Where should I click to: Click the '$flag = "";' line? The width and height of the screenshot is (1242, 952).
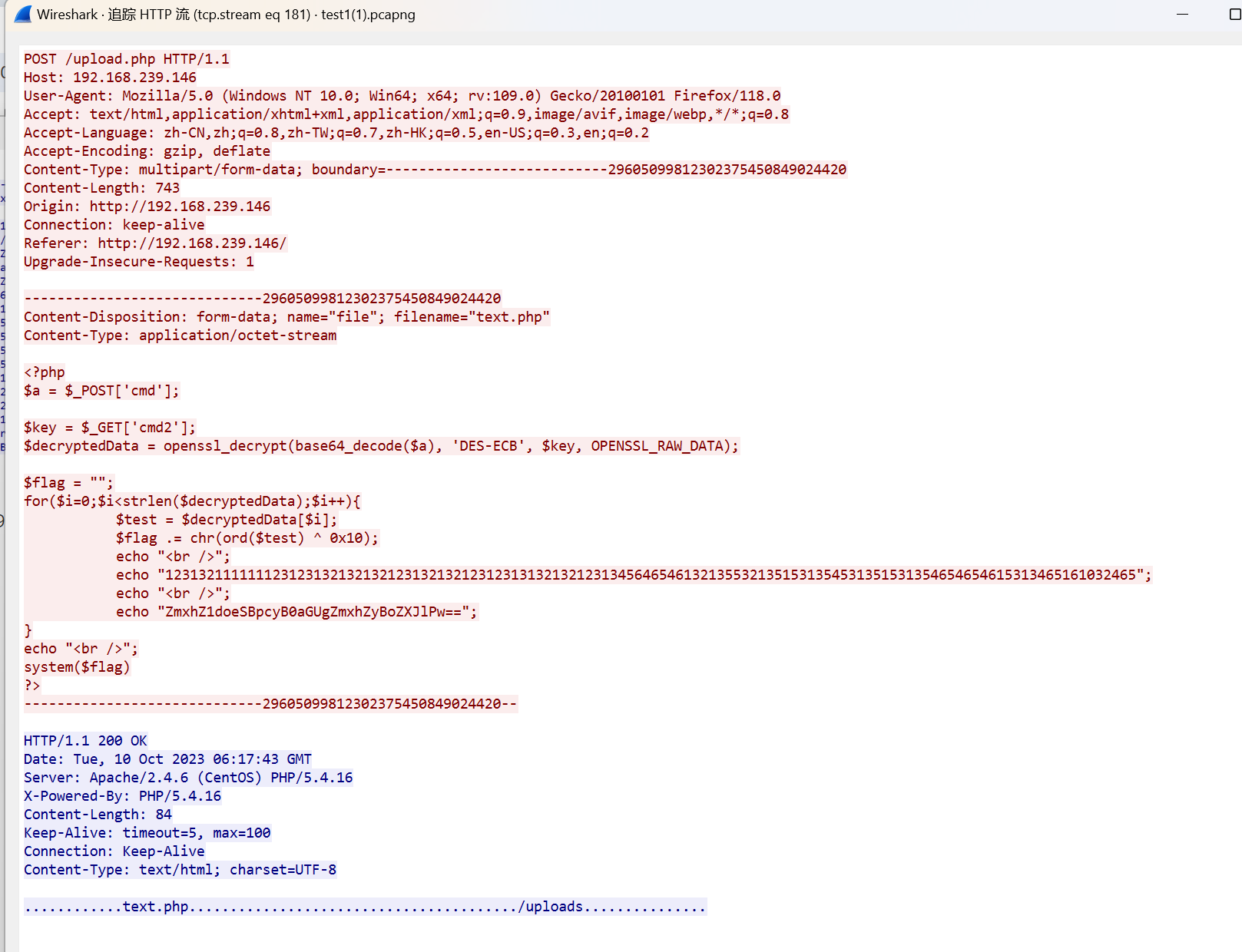tap(68, 483)
